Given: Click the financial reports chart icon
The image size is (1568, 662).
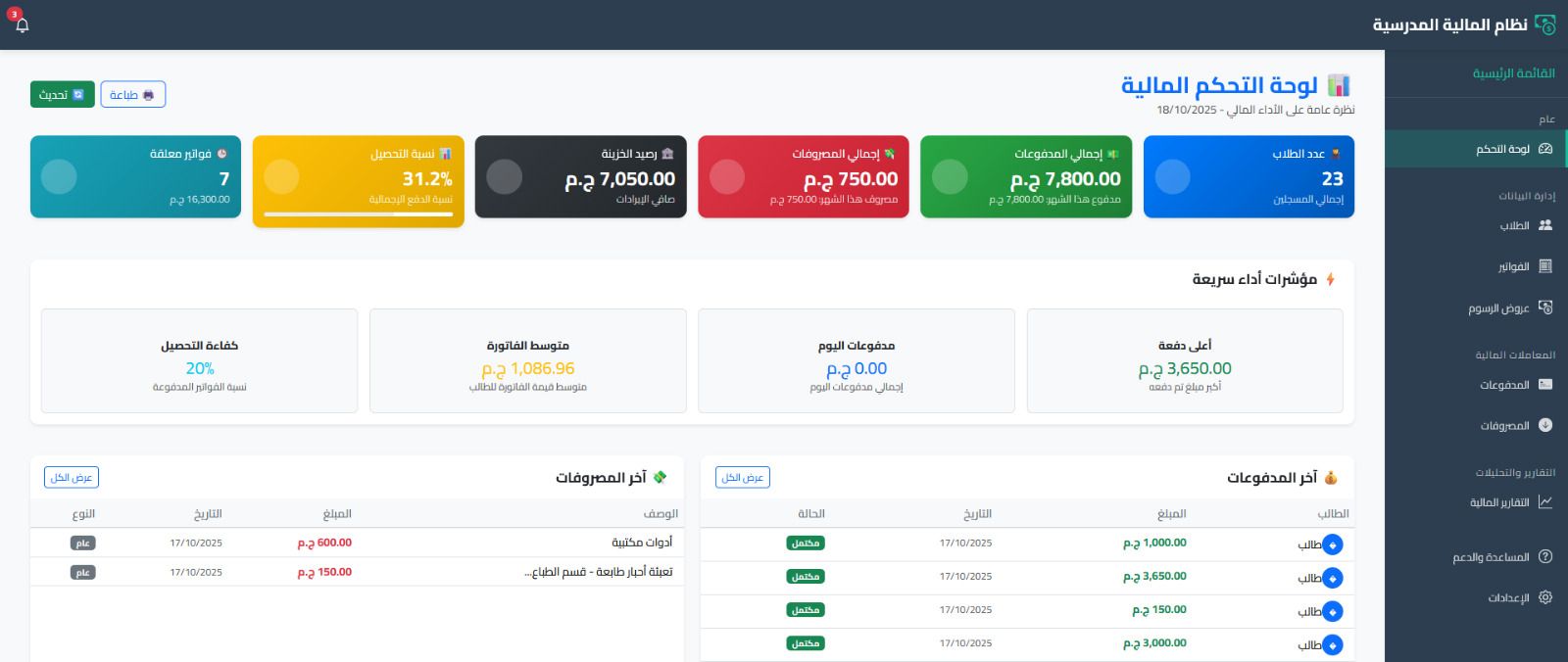Looking at the screenshot, I should 1545,502.
